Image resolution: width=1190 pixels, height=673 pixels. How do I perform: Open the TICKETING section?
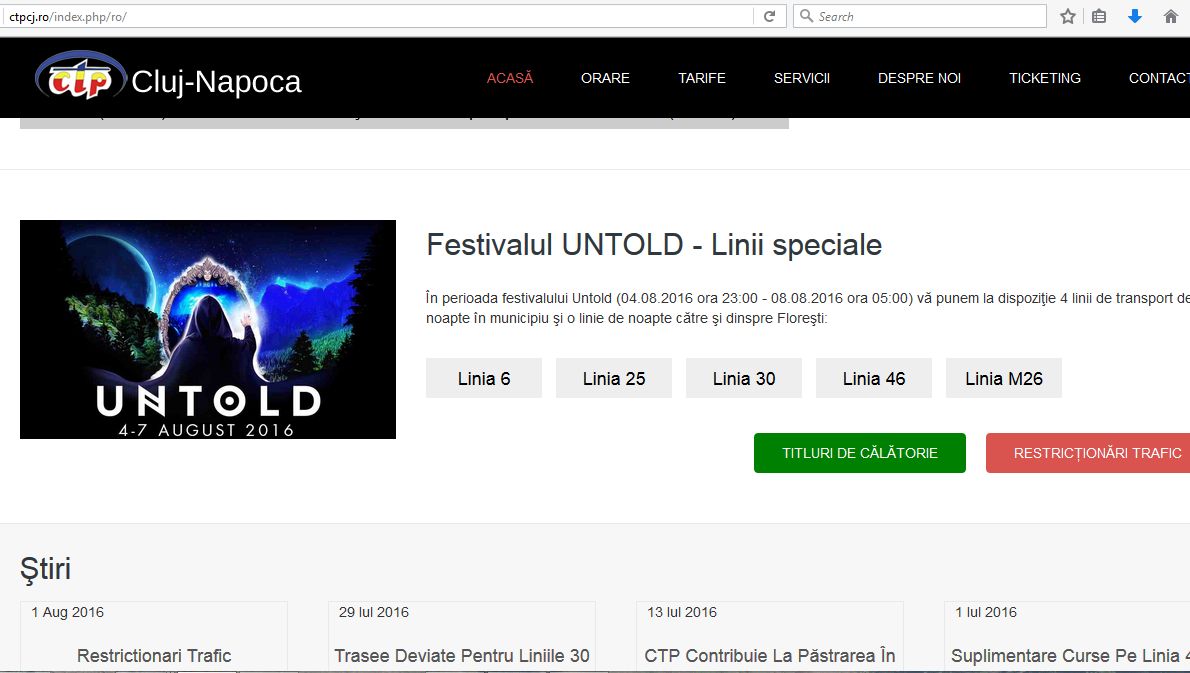pos(1044,78)
